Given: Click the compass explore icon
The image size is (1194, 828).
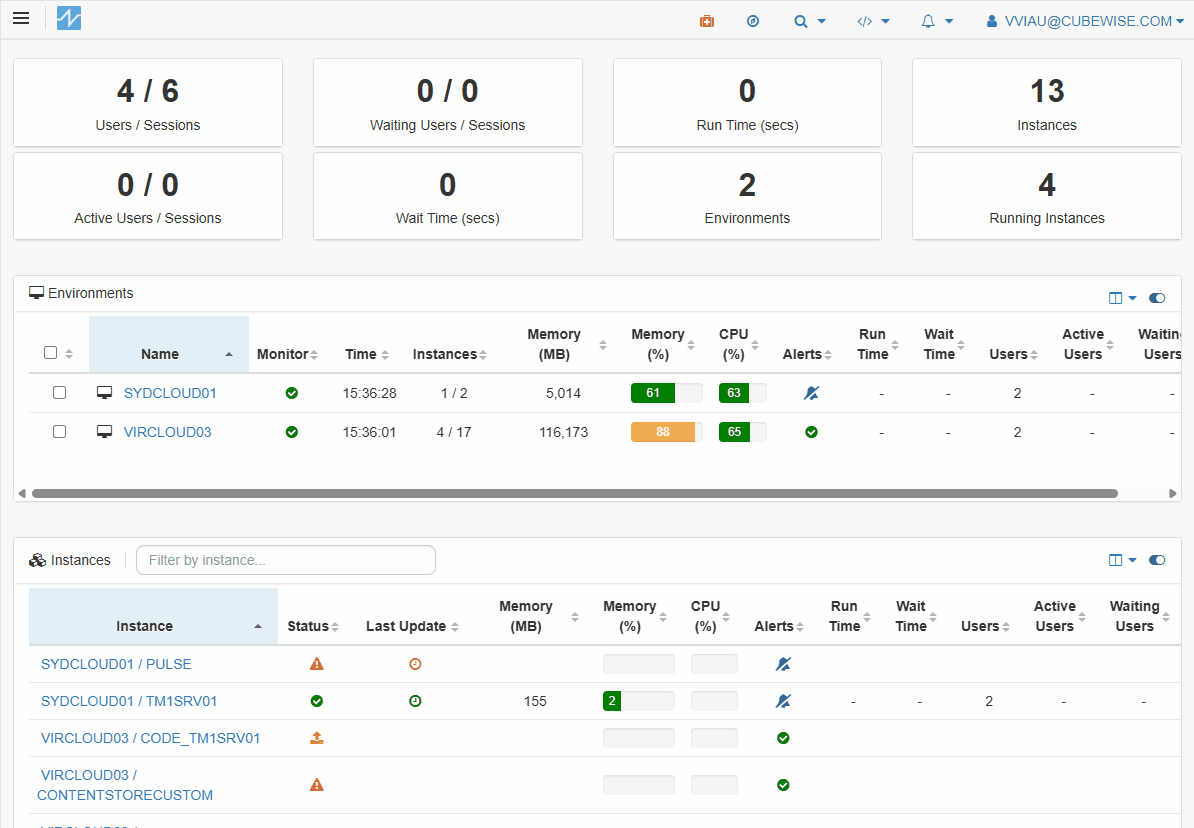Looking at the screenshot, I should point(753,21).
